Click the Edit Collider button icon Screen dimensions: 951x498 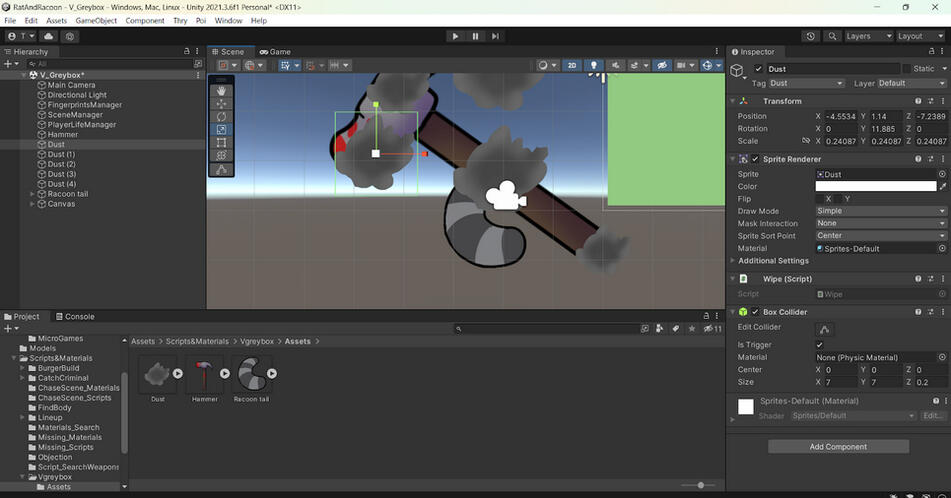(x=825, y=329)
